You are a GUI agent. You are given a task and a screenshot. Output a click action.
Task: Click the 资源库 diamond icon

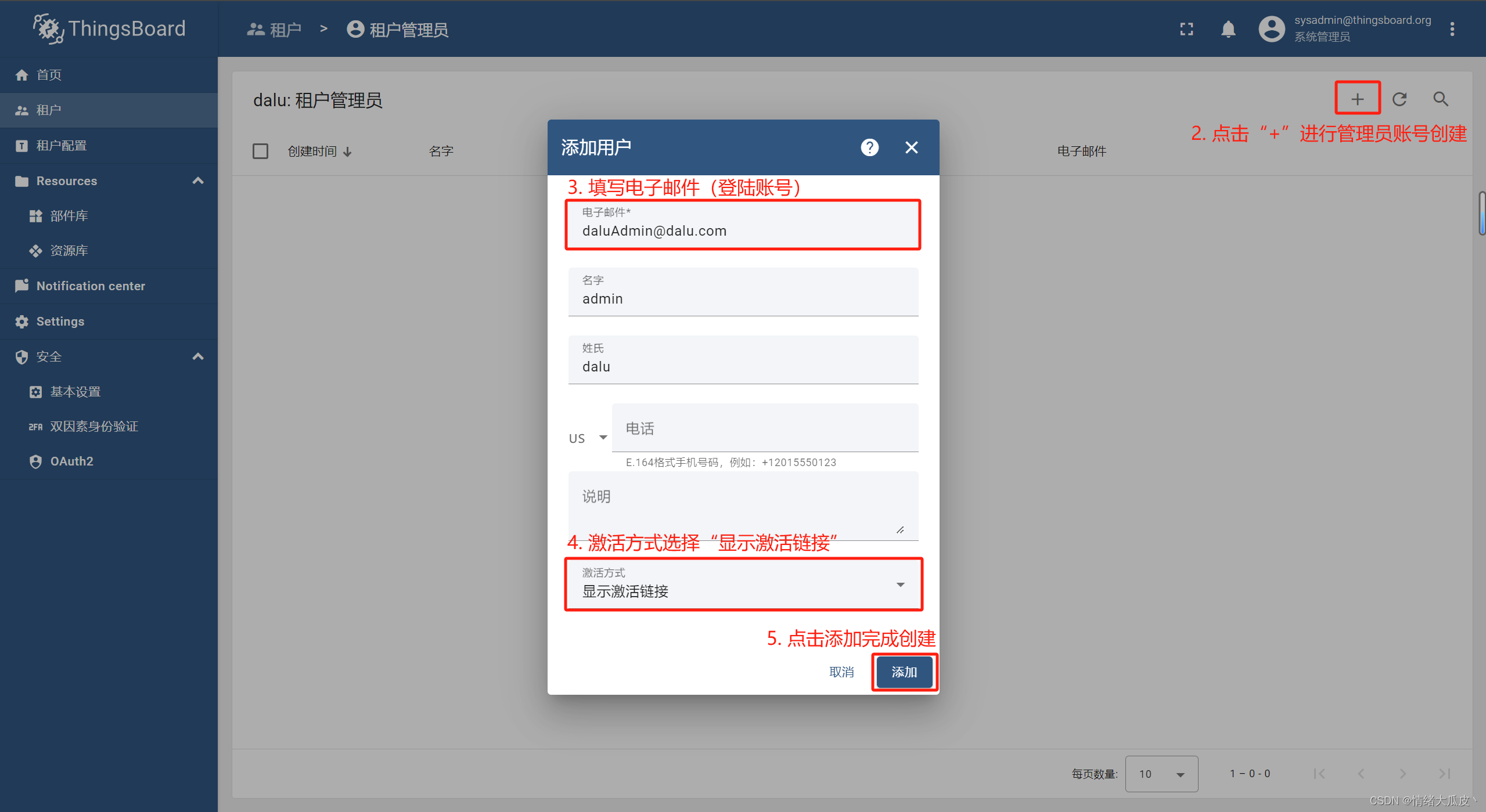tap(35, 251)
